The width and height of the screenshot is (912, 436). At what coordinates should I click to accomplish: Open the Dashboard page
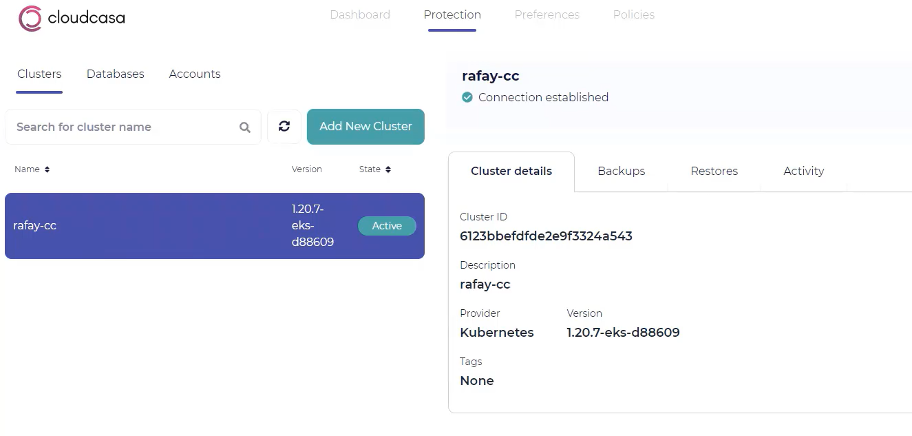coord(360,15)
